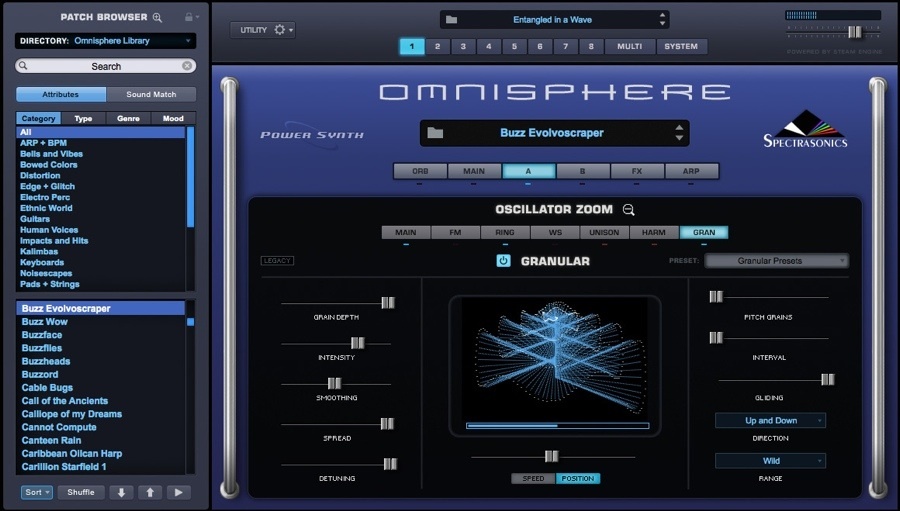Screen dimensions: 900x511
Task: Open the RING oscillator tab
Action: point(505,233)
